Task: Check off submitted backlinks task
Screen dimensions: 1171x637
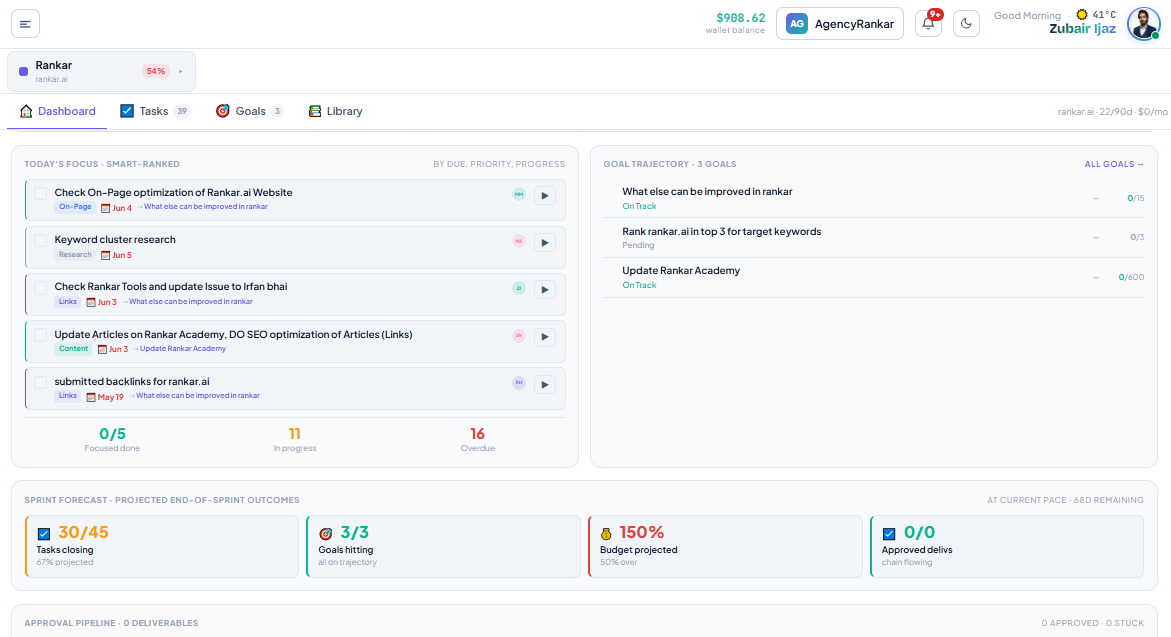Action: click(x=40, y=382)
